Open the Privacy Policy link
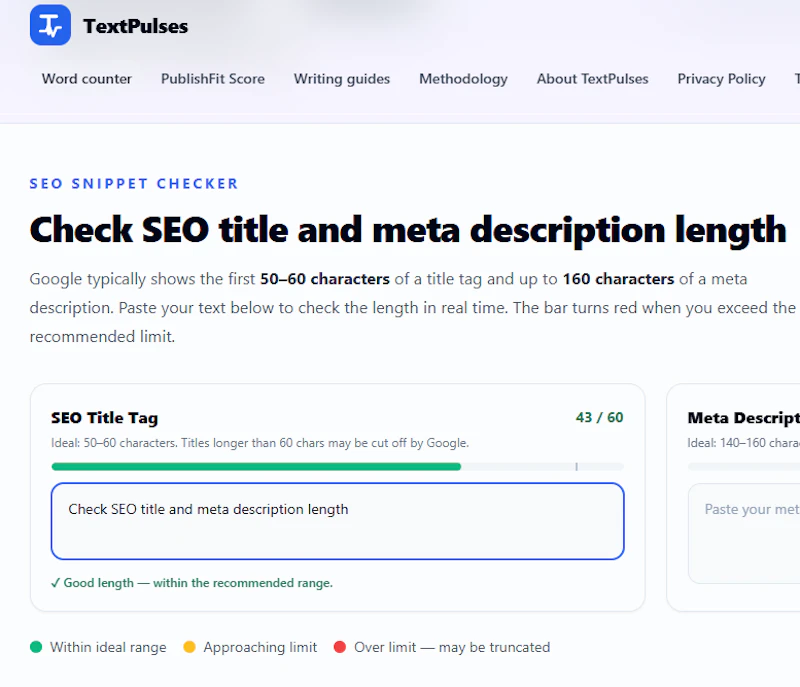 721,79
